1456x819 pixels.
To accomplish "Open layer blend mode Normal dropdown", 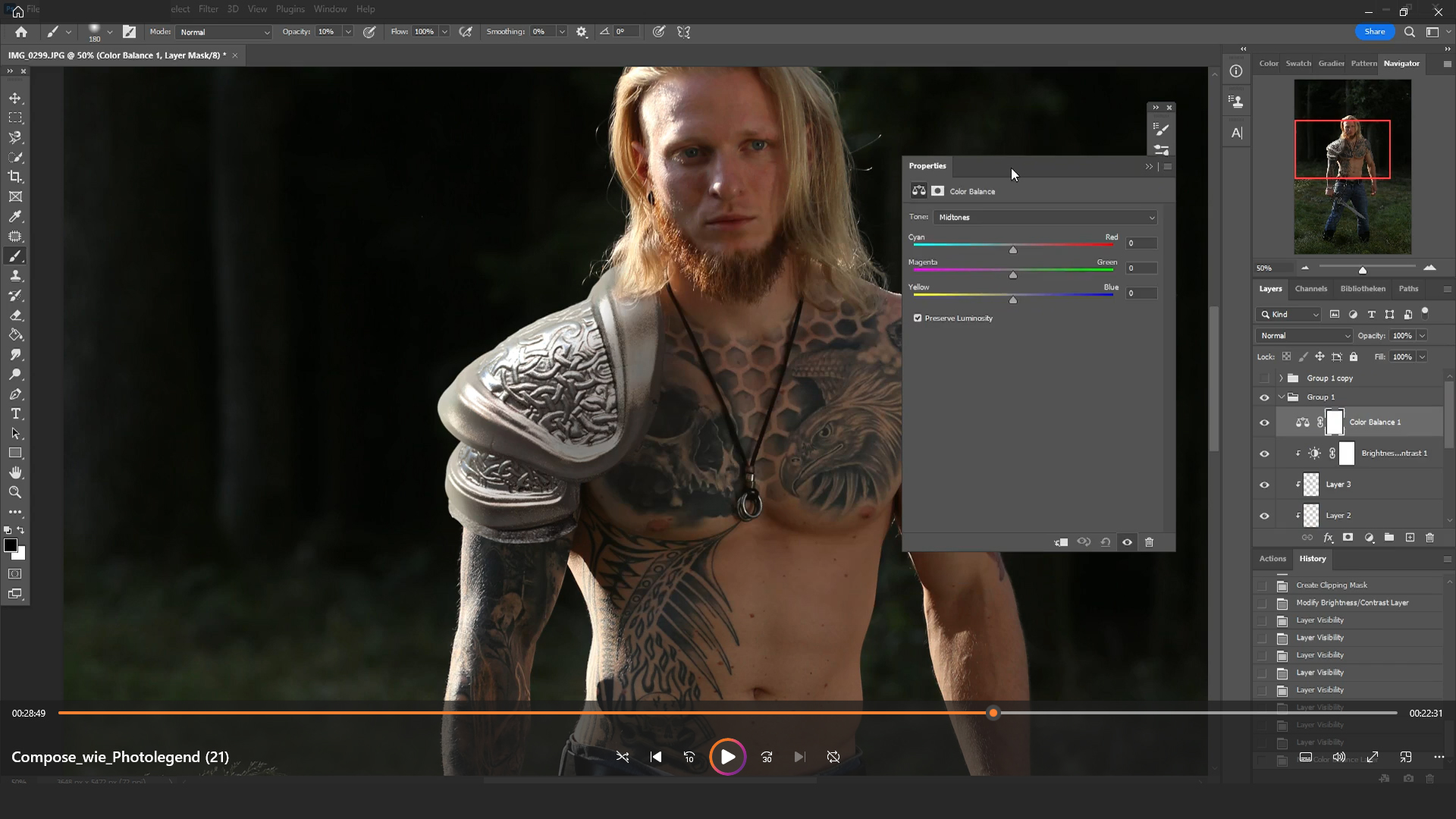I will (x=1304, y=336).
